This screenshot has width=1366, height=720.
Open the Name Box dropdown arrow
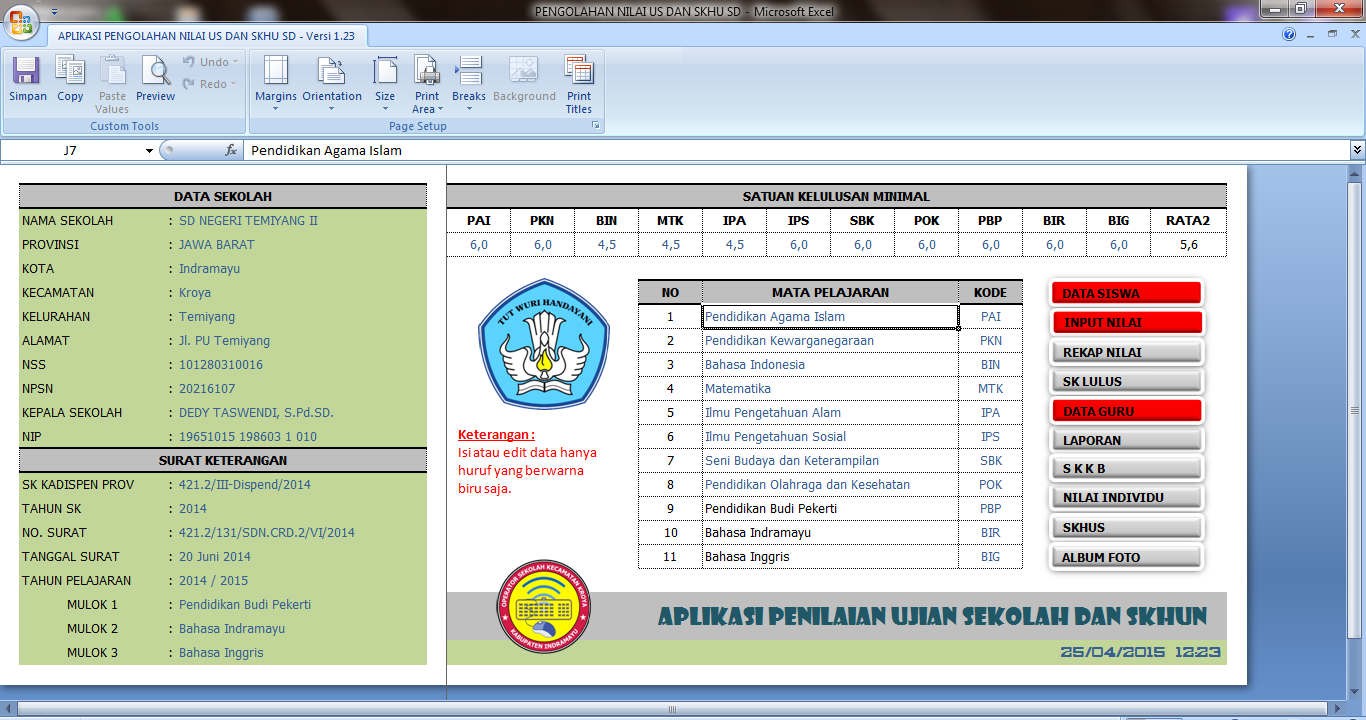(x=150, y=151)
